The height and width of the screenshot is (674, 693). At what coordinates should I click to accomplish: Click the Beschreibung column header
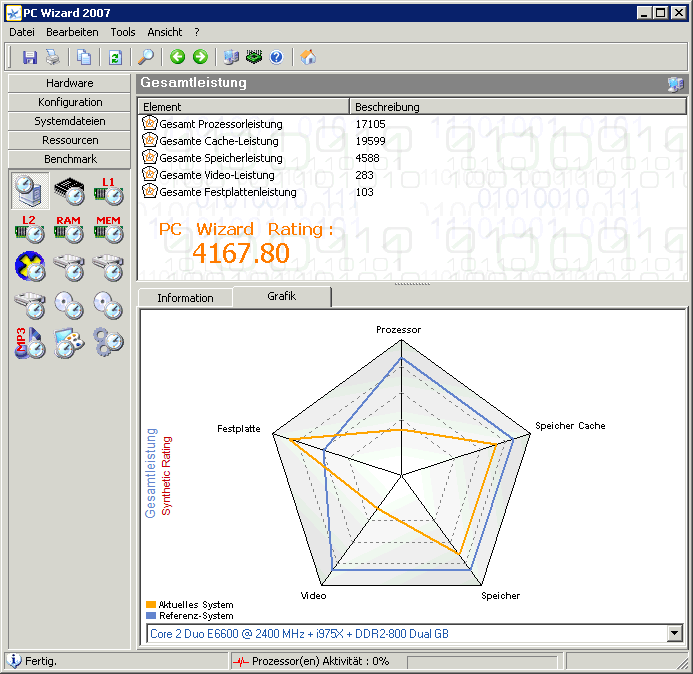click(x=518, y=107)
